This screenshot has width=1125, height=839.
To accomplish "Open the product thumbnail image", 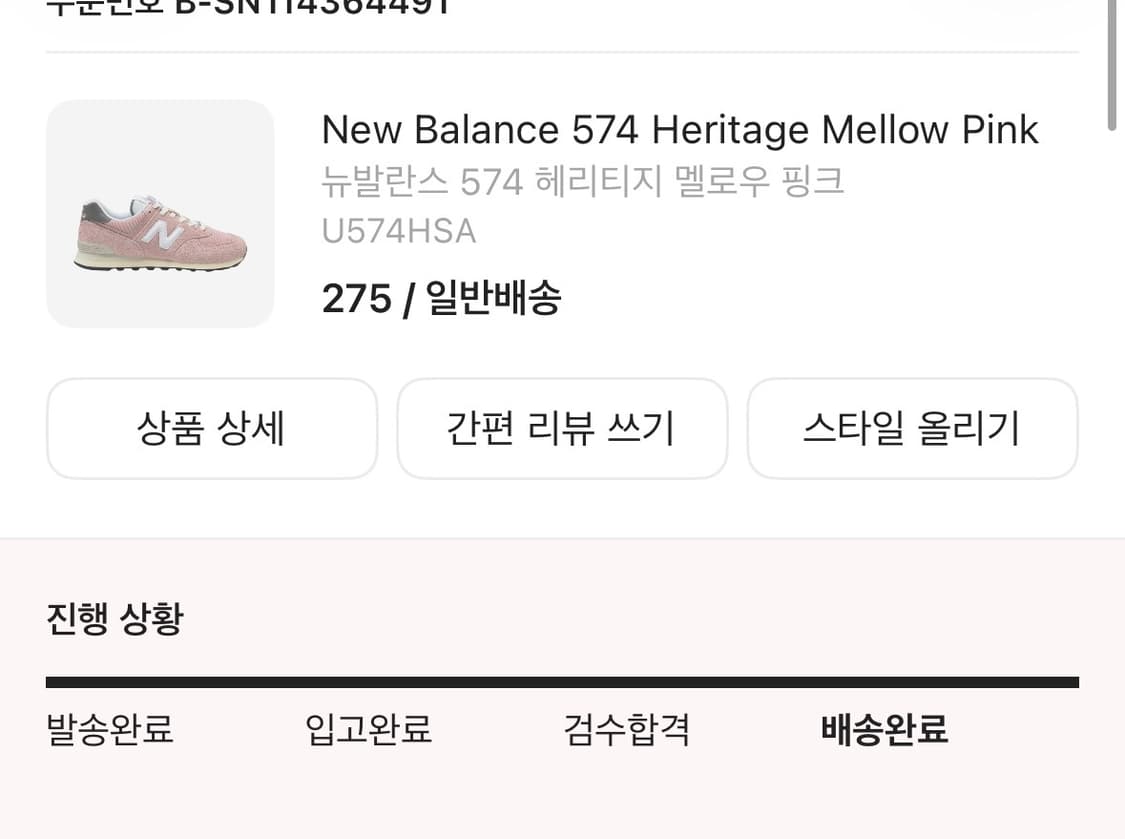I will coord(160,213).
